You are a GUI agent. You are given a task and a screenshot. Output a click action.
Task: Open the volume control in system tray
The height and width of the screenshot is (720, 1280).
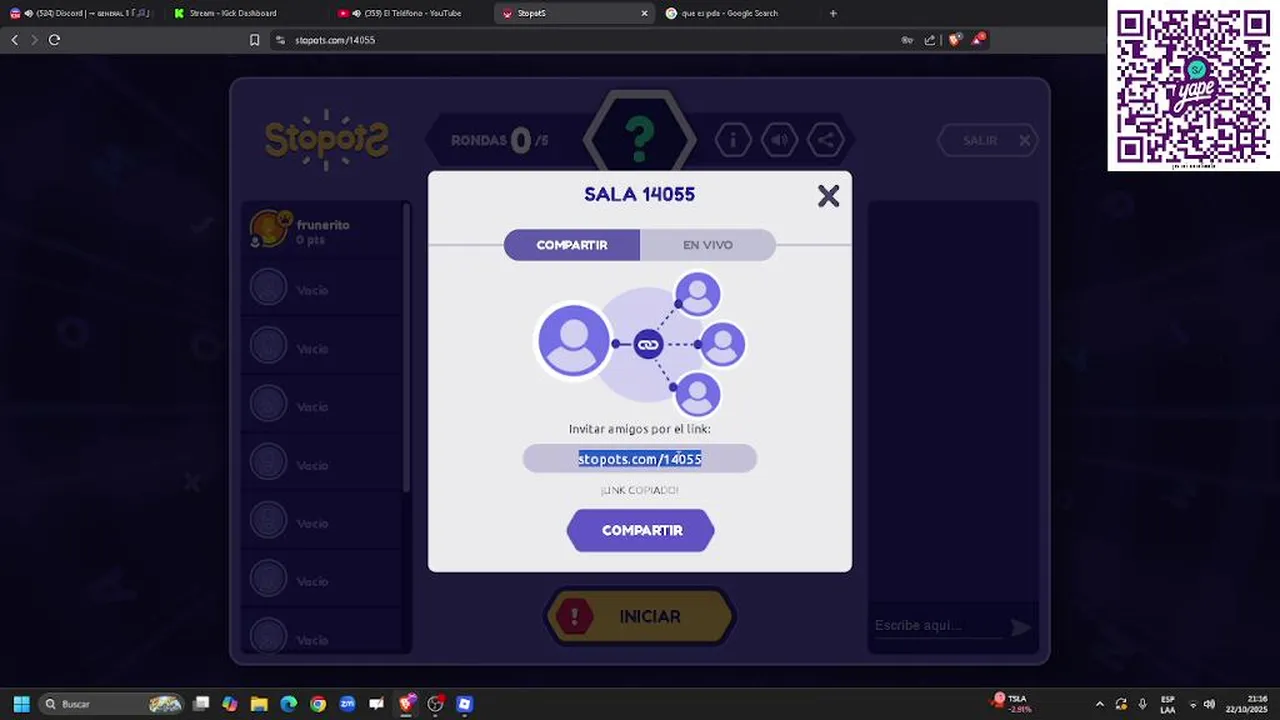(x=1209, y=704)
